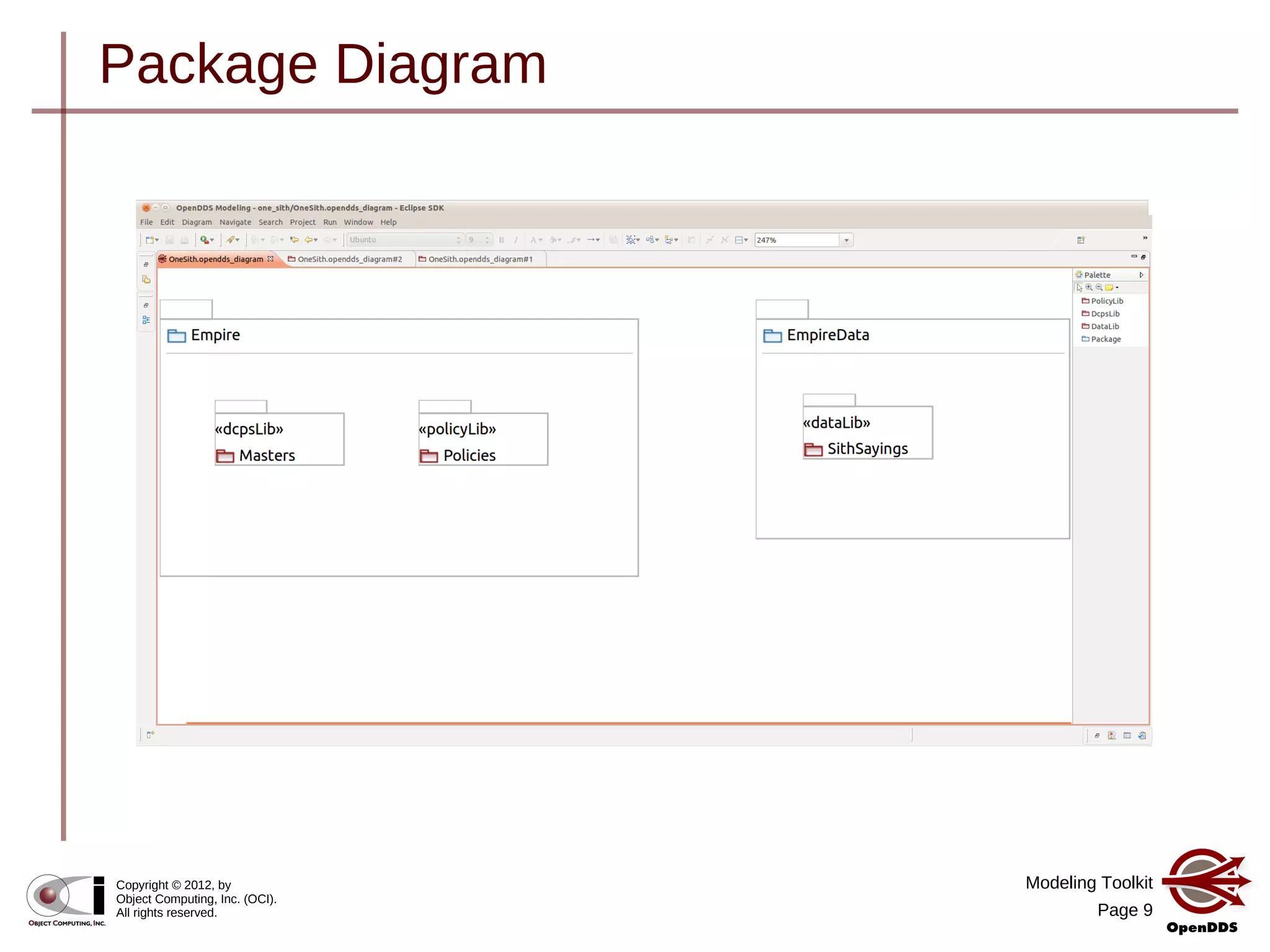Click the Ubuntu font name combo box
Image resolution: width=1270 pixels, height=952 pixels.
coord(403,240)
